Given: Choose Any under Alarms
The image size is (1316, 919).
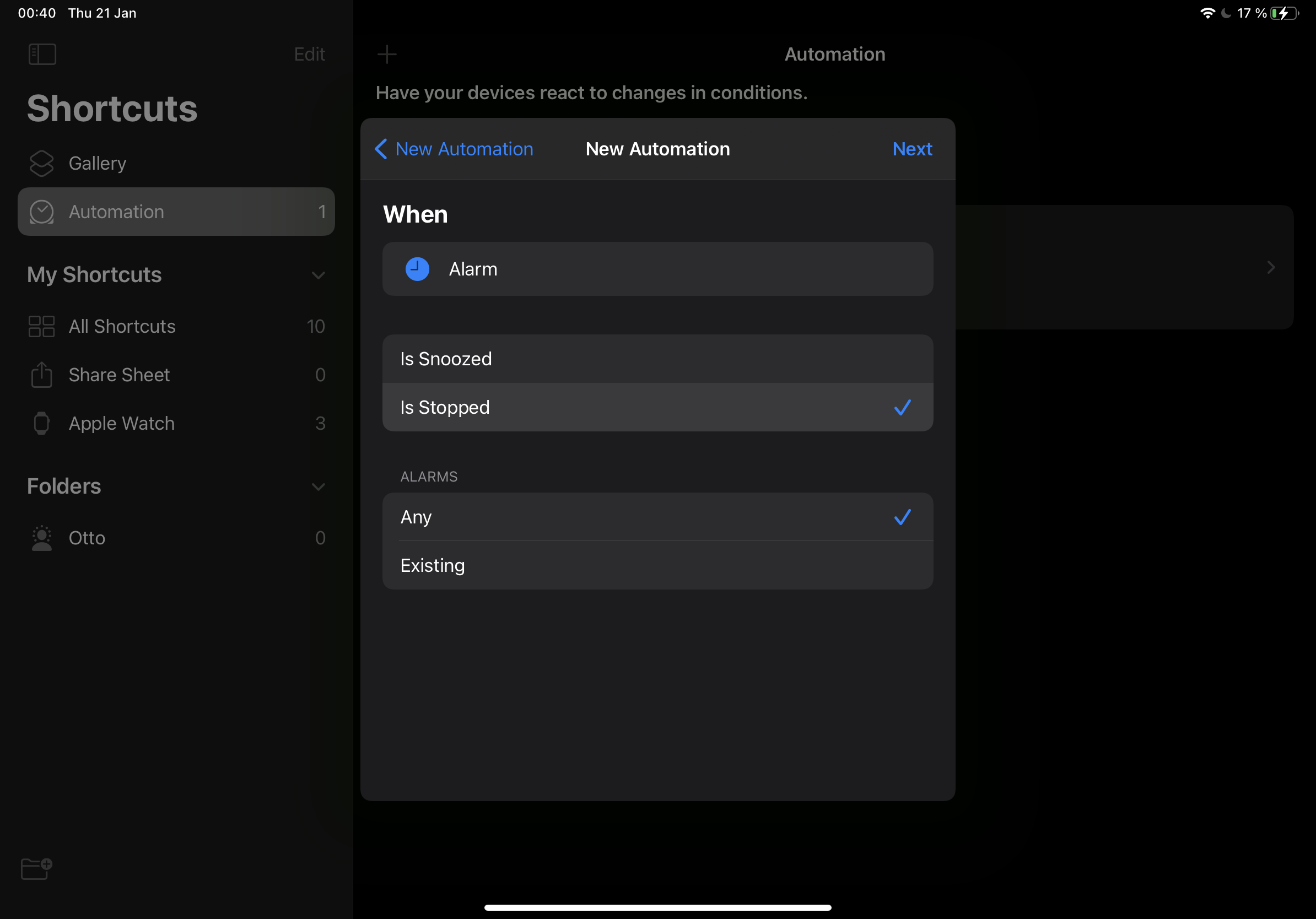Looking at the screenshot, I should [657, 517].
